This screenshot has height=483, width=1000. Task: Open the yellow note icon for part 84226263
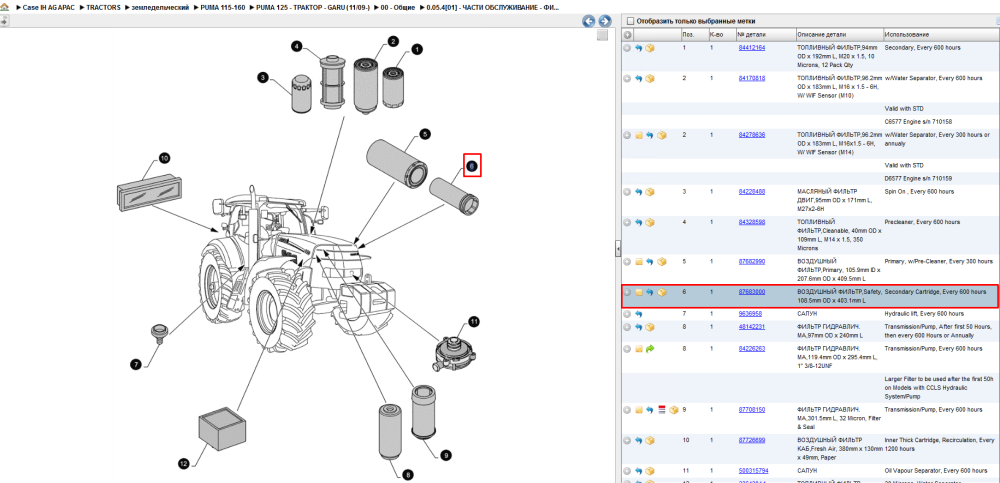point(638,349)
